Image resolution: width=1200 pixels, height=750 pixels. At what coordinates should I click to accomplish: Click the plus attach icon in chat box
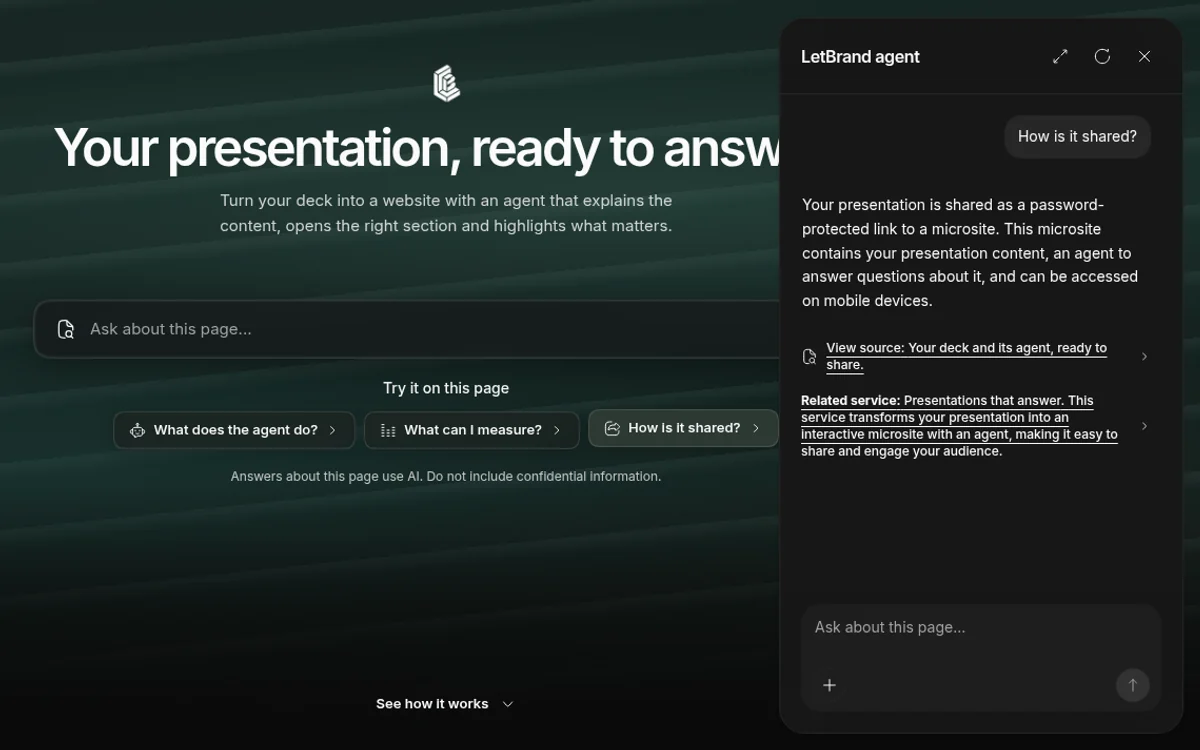point(829,685)
